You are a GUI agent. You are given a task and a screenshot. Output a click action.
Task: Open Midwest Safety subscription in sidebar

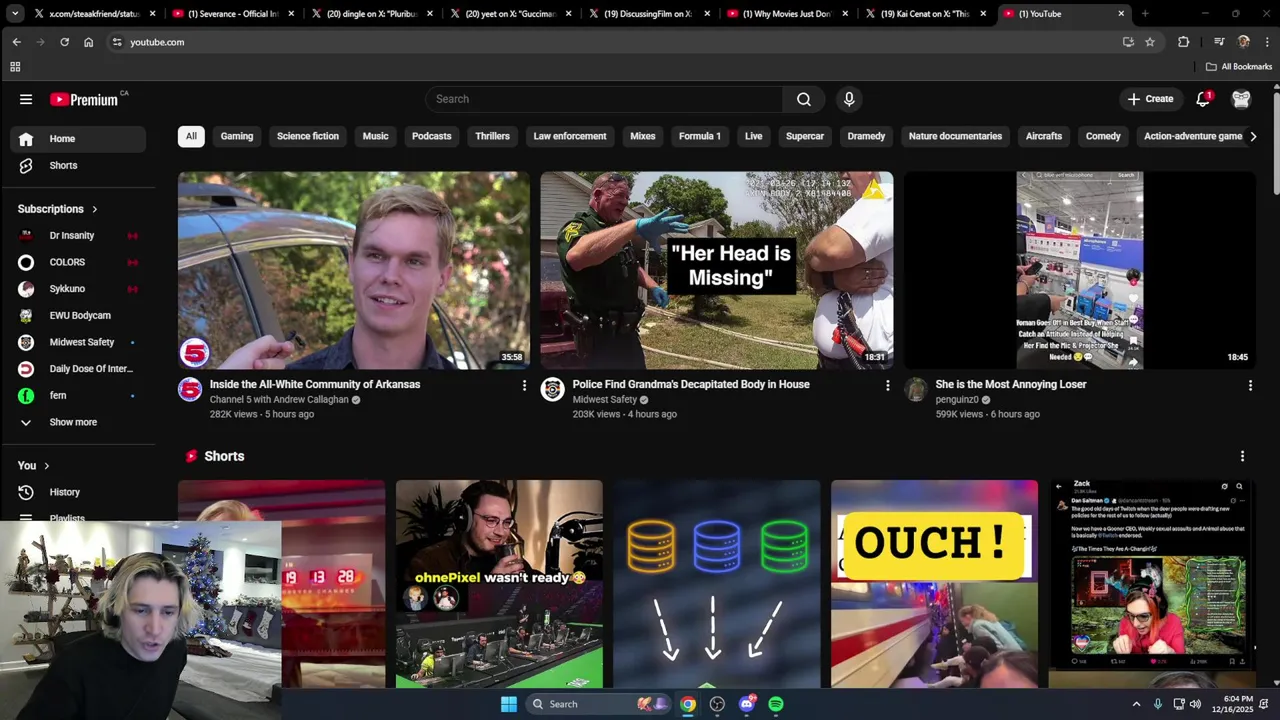coord(78,342)
